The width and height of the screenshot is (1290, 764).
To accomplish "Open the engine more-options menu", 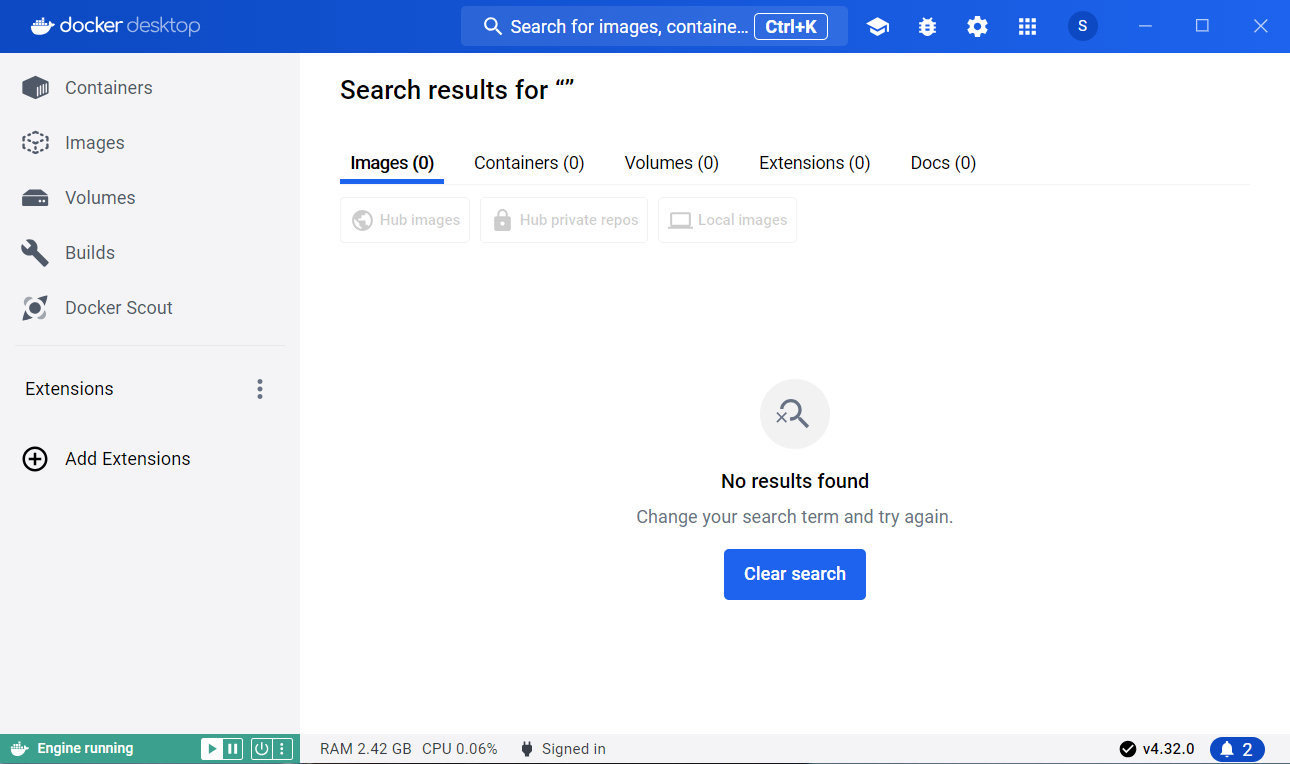I will tap(282, 748).
